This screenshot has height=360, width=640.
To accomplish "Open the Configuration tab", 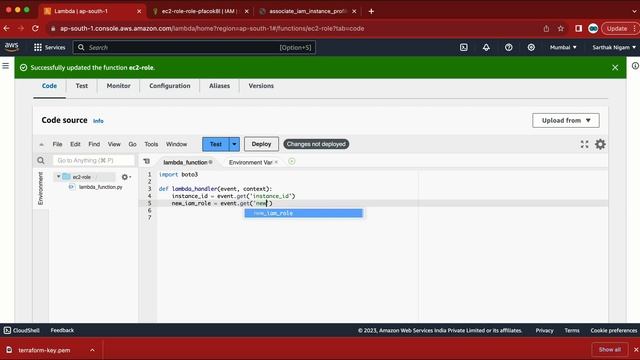I will 170,86.
